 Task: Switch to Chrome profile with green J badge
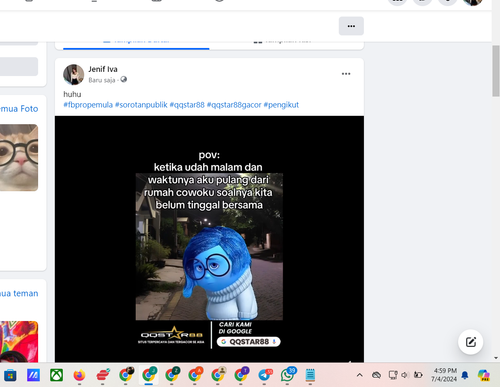(x=149, y=375)
